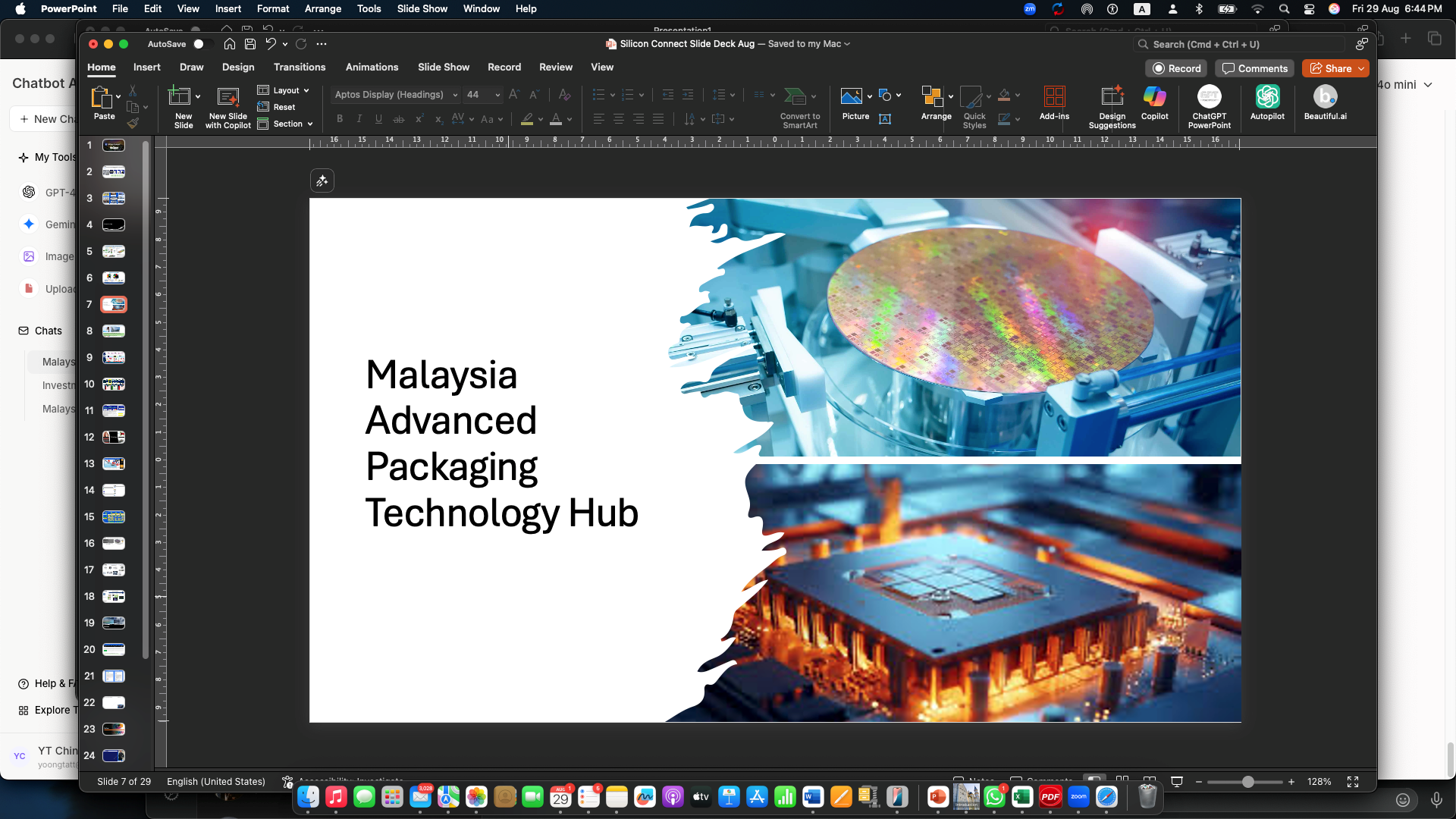
Task: Open the Add-ins gallery
Action: click(x=1054, y=97)
